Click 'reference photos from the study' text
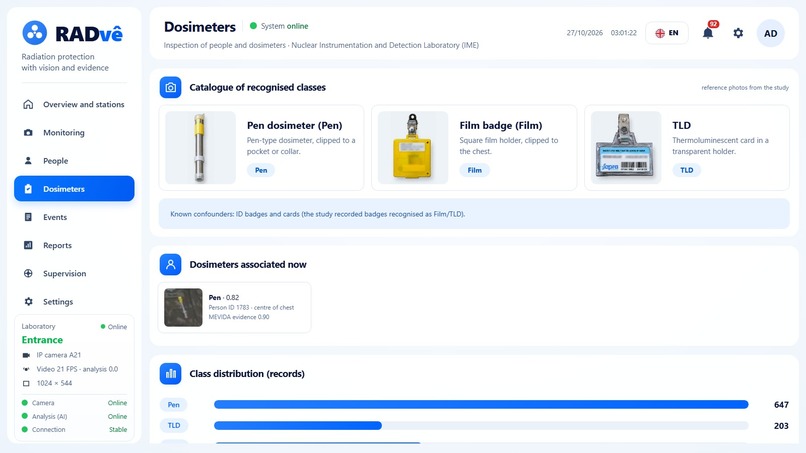Screen dimensions: 806x453 click(745, 88)
